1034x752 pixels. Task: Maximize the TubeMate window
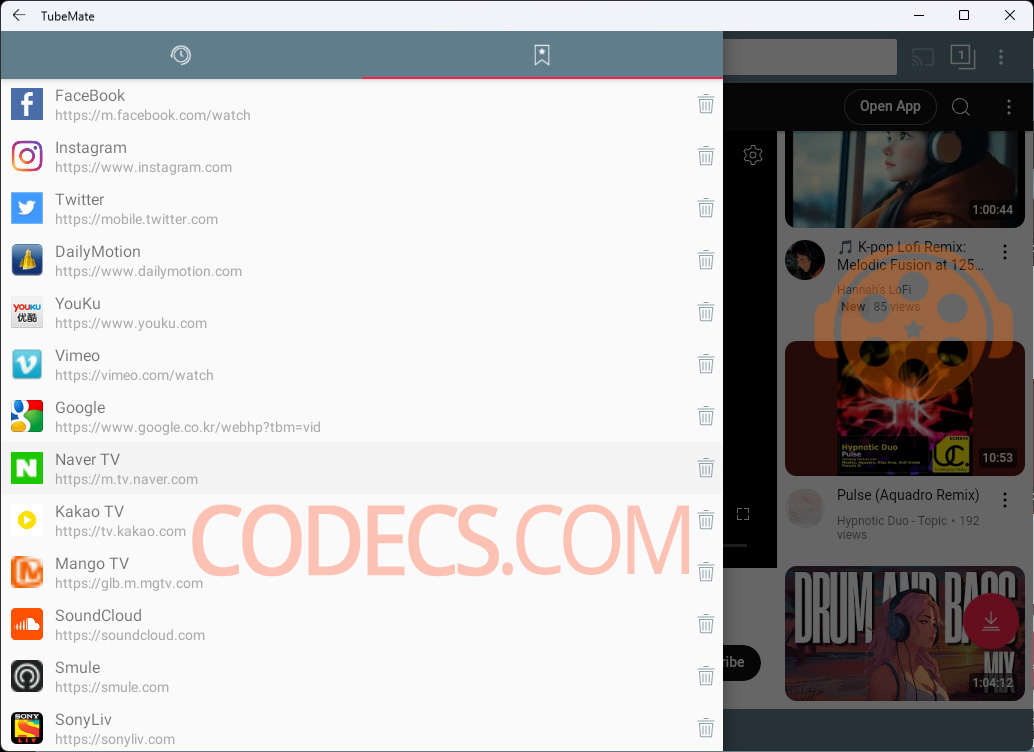click(963, 15)
